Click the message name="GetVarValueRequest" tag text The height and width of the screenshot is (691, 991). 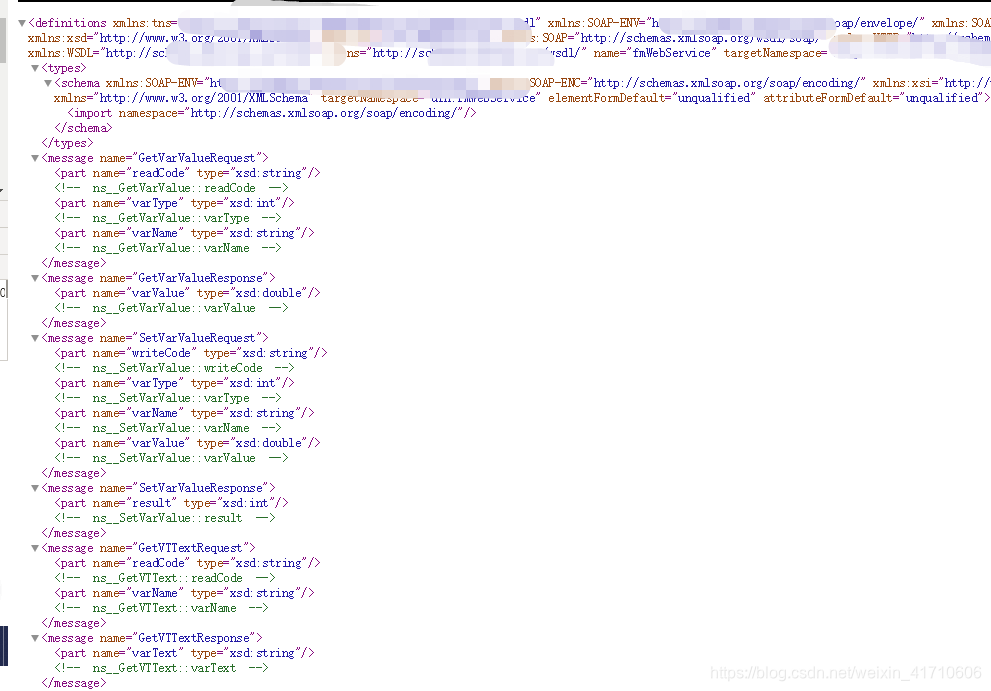(155, 158)
